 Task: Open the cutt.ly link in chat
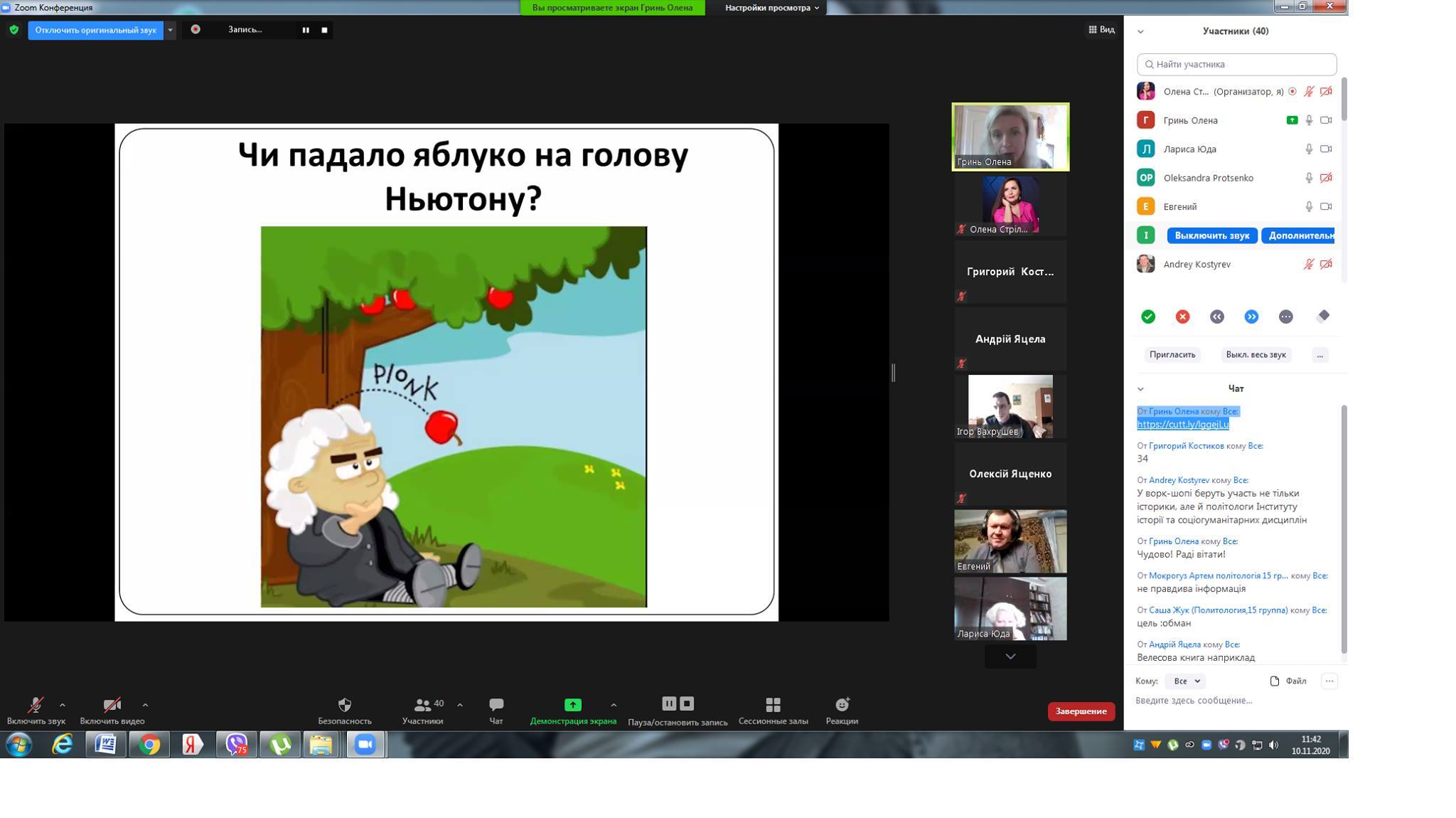(x=1182, y=425)
